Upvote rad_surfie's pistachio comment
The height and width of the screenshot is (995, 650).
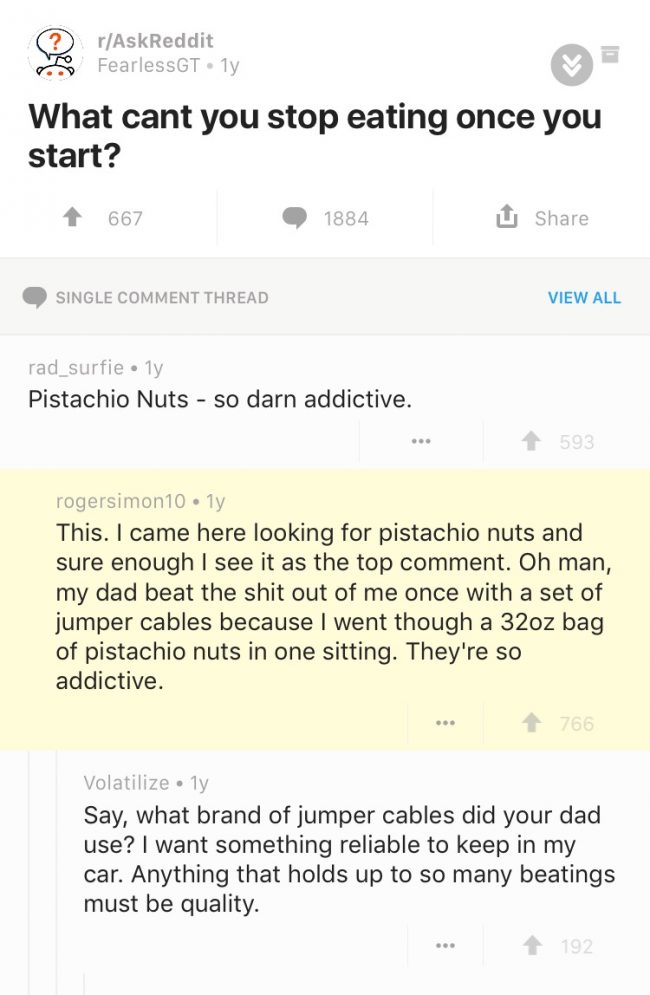pos(531,441)
